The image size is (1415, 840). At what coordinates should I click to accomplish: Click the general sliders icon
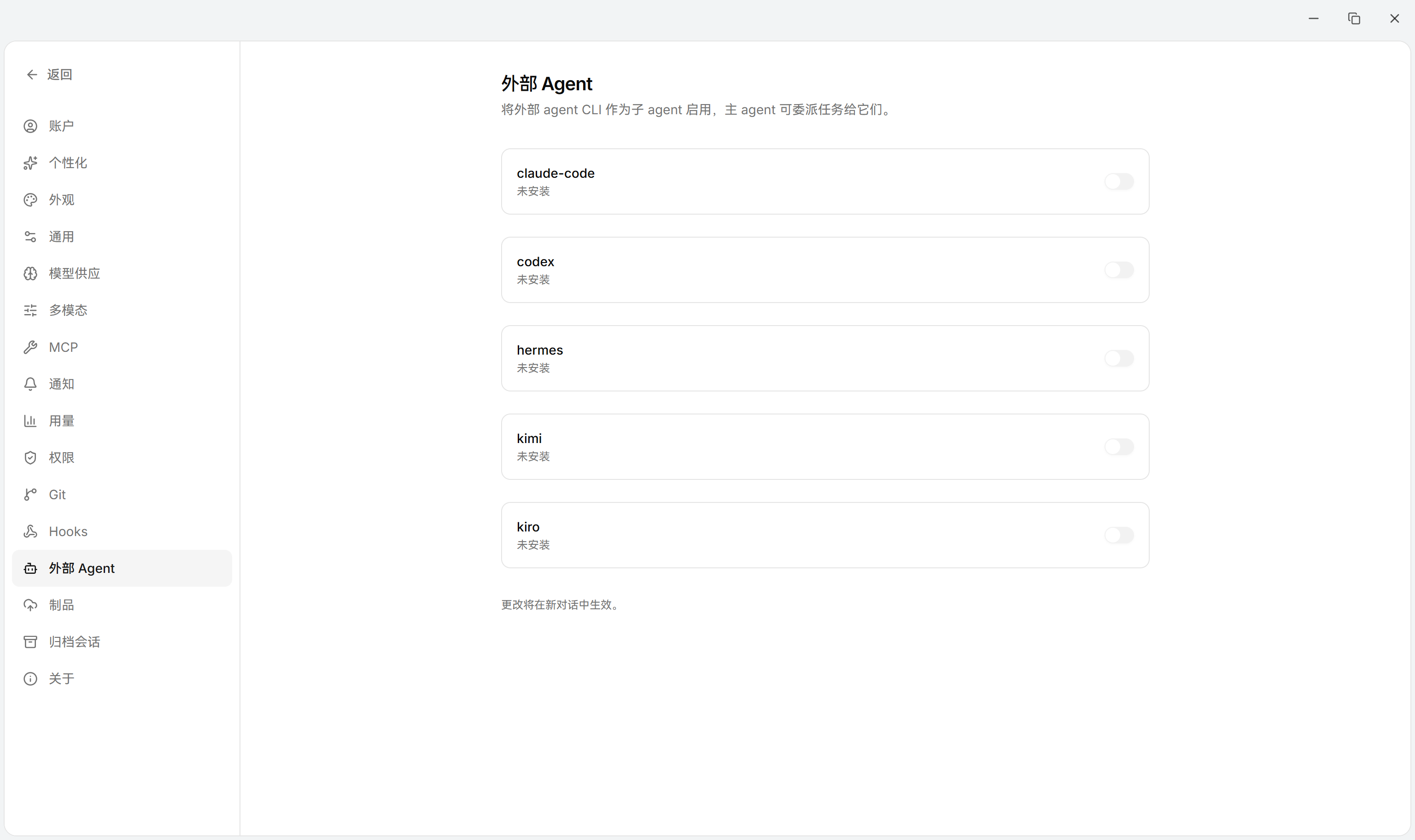coord(30,237)
